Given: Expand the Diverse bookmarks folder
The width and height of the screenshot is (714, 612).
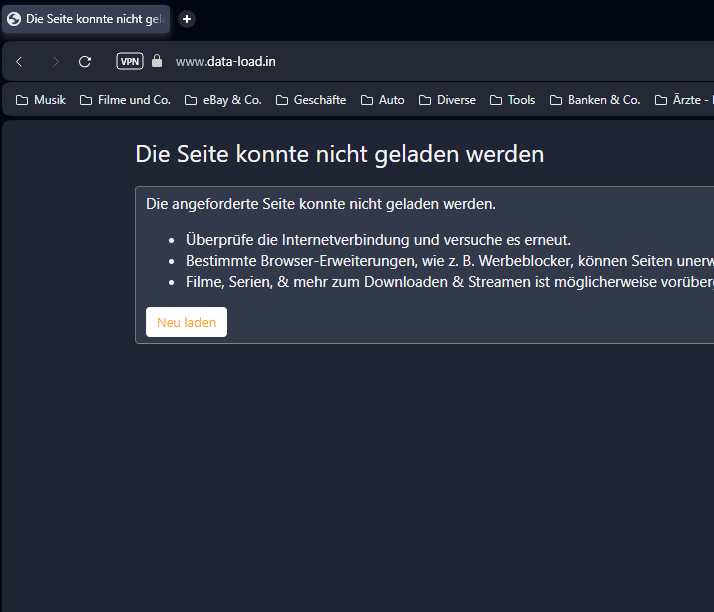Looking at the screenshot, I should [447, 100].
